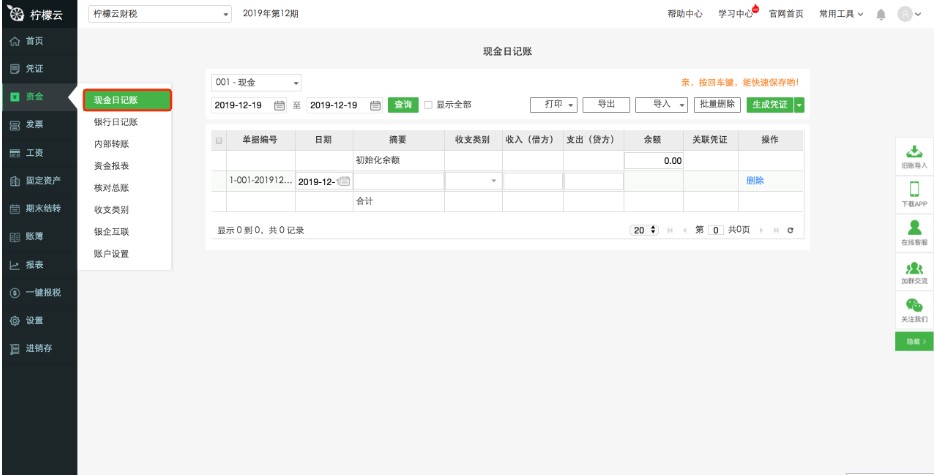The height and width of the screenshot is (475, 934).
Task: Enable the 显示全部 checkbox
Action: coord(429,105)
